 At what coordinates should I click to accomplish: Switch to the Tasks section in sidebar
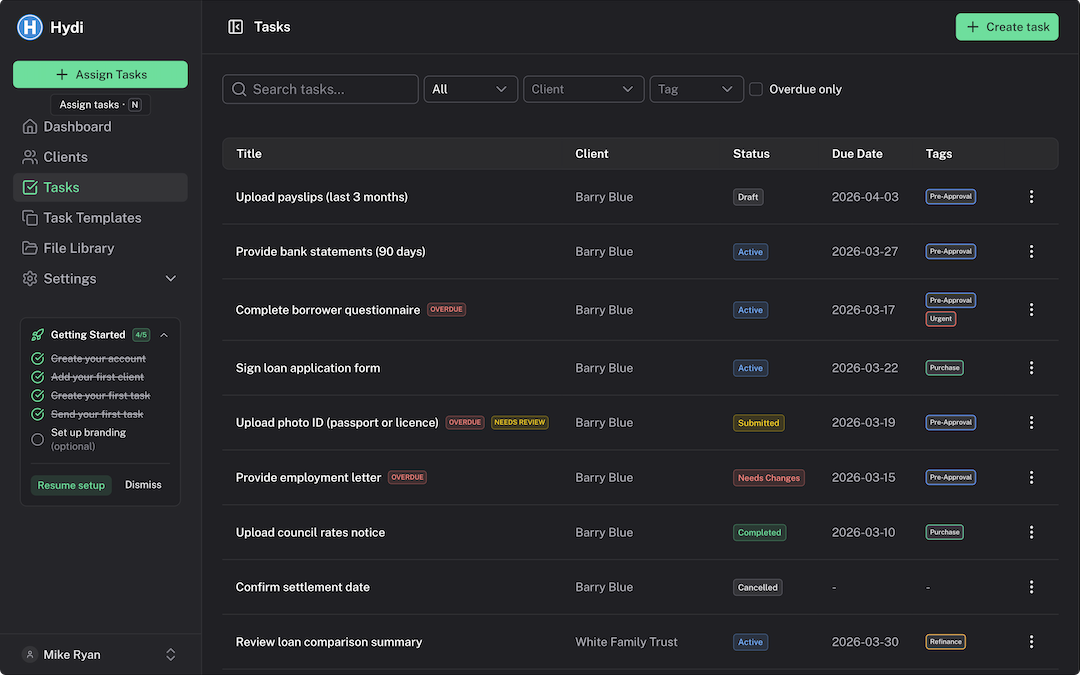point(62,187)
